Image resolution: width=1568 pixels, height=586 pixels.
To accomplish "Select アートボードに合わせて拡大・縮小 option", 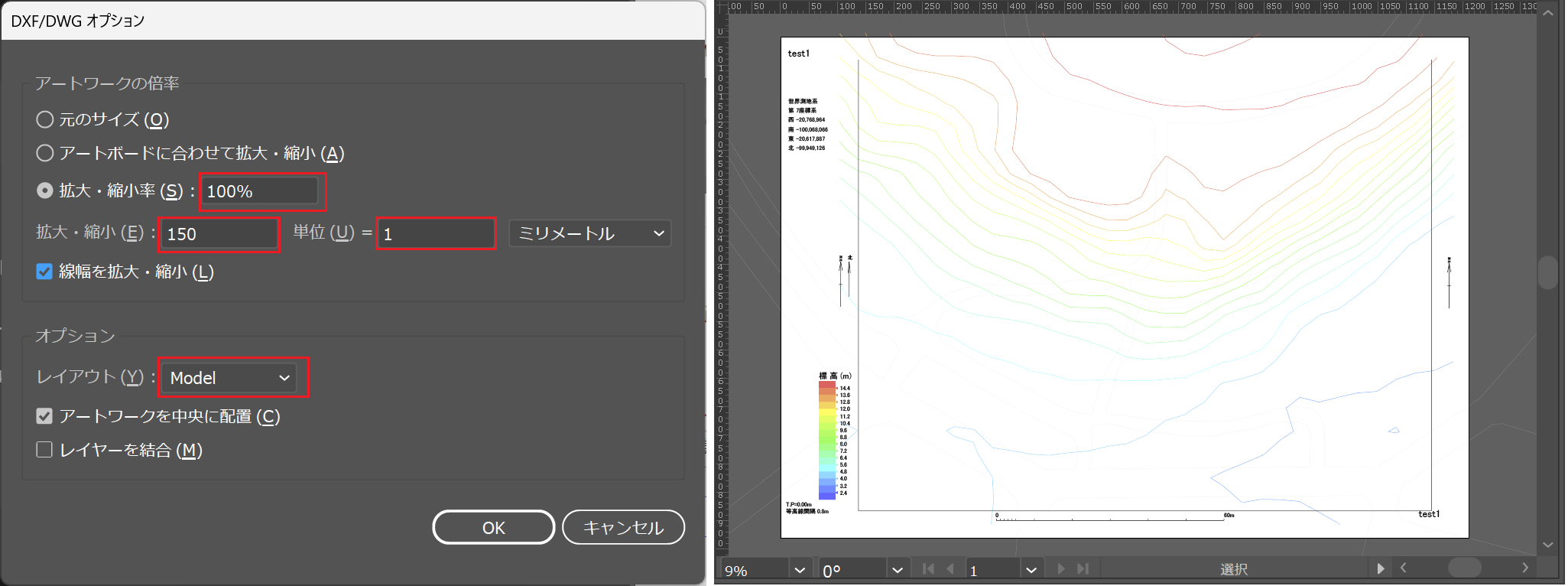I will click(x=45, y=153).
